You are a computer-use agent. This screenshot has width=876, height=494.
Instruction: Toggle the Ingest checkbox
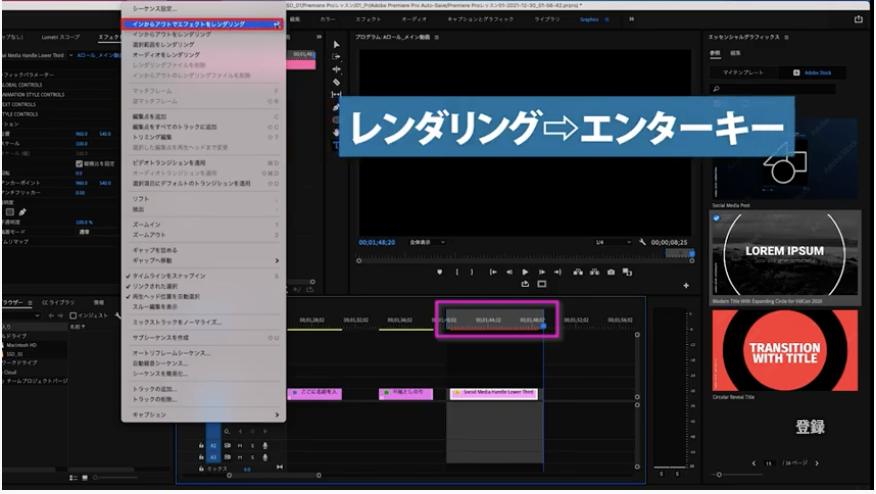point(73,316)
